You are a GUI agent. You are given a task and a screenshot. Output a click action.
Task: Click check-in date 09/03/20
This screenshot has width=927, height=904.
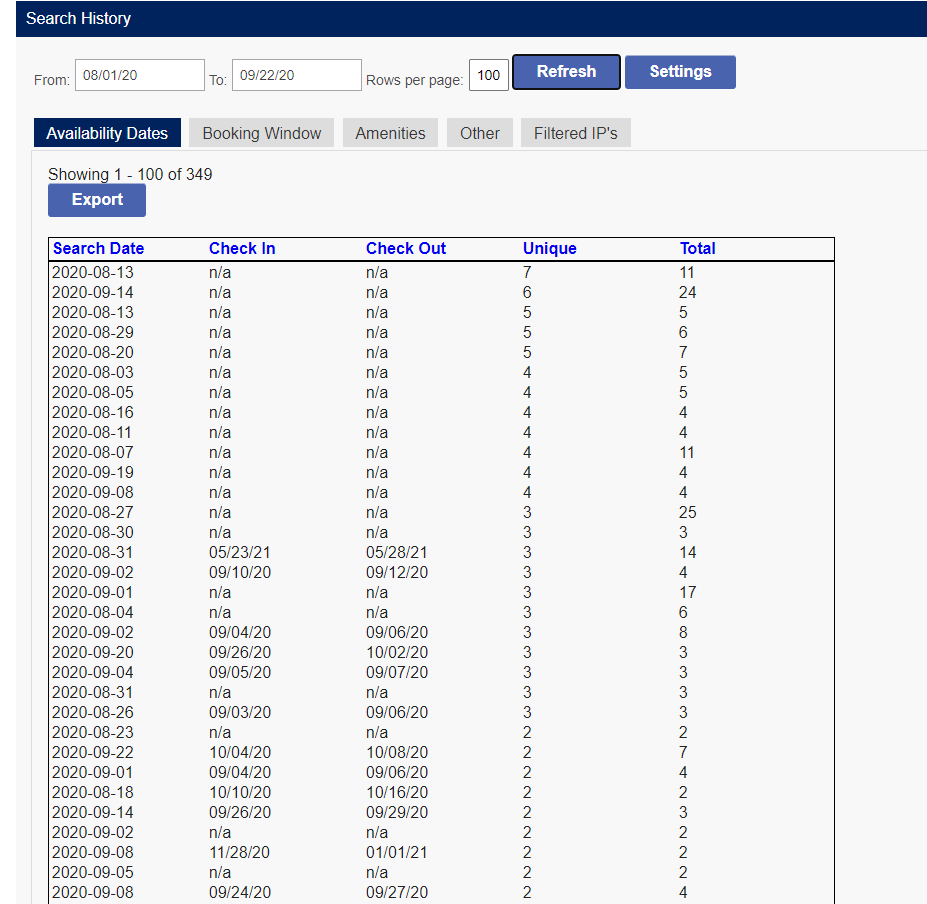[240, 712]
